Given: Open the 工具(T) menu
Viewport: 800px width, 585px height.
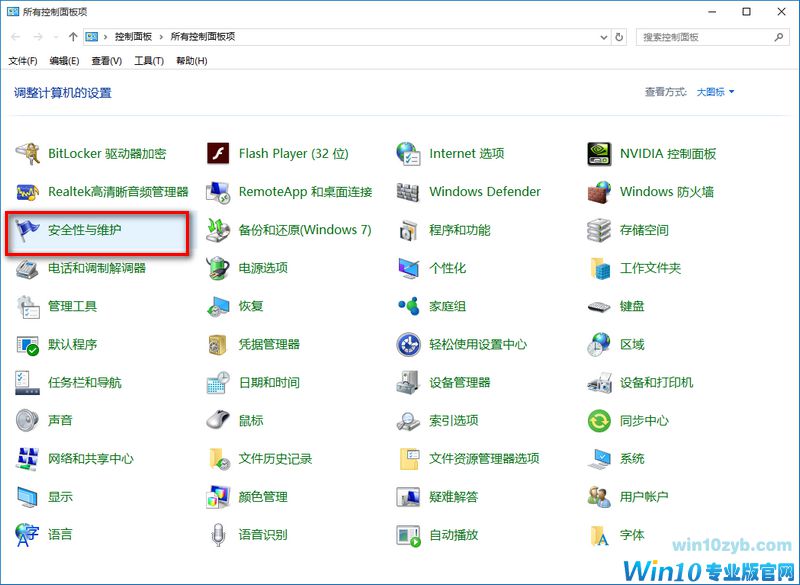Looking at the screenshot, I should (x=148, y=60).
